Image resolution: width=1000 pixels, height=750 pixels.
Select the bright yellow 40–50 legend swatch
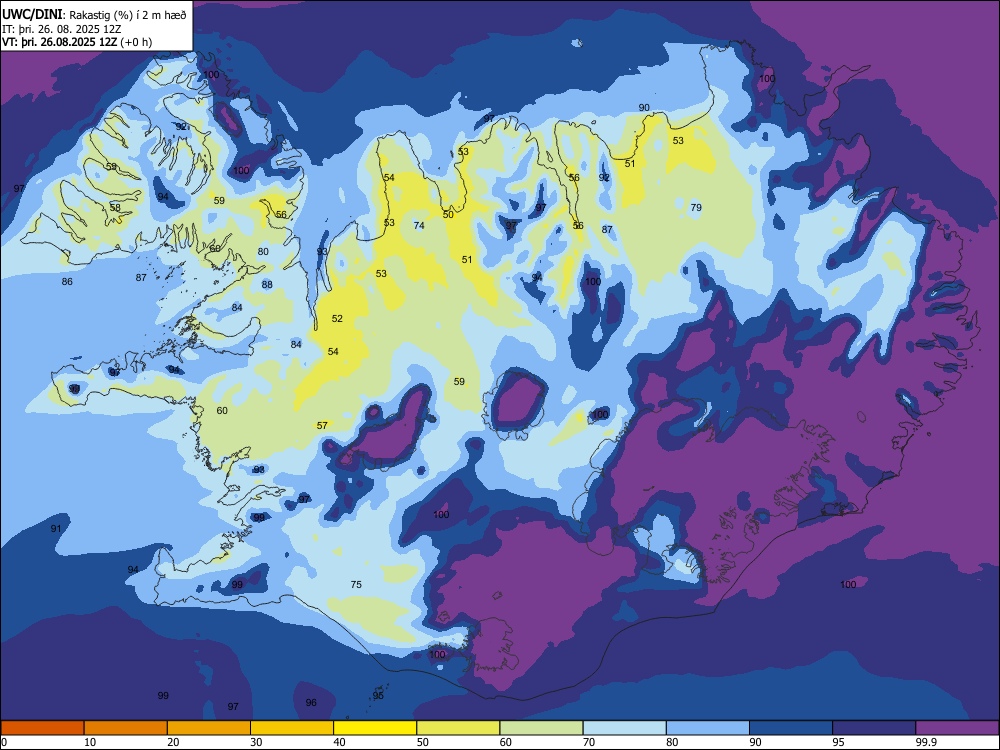(375, 728)
